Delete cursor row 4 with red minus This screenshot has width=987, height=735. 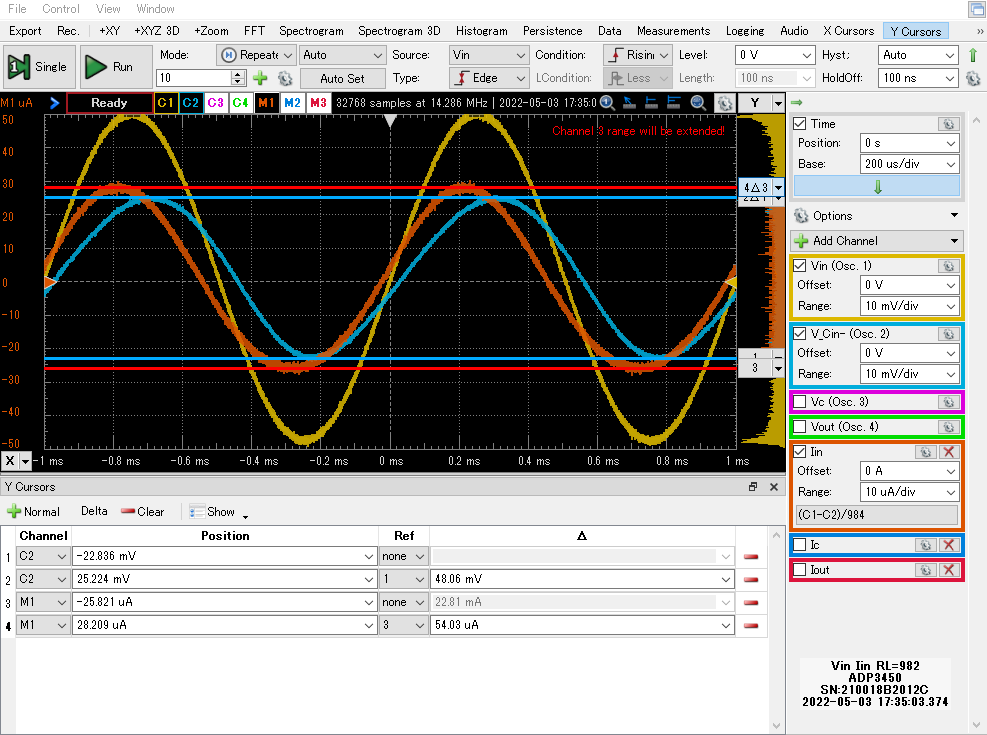coord(750,625)
